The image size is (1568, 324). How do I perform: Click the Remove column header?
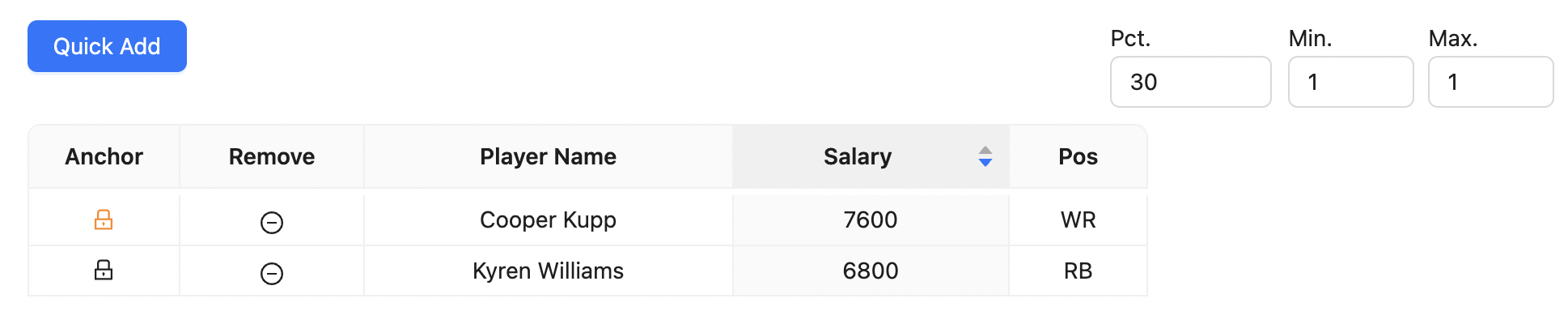pyautogui.click(x=272, y=156)
